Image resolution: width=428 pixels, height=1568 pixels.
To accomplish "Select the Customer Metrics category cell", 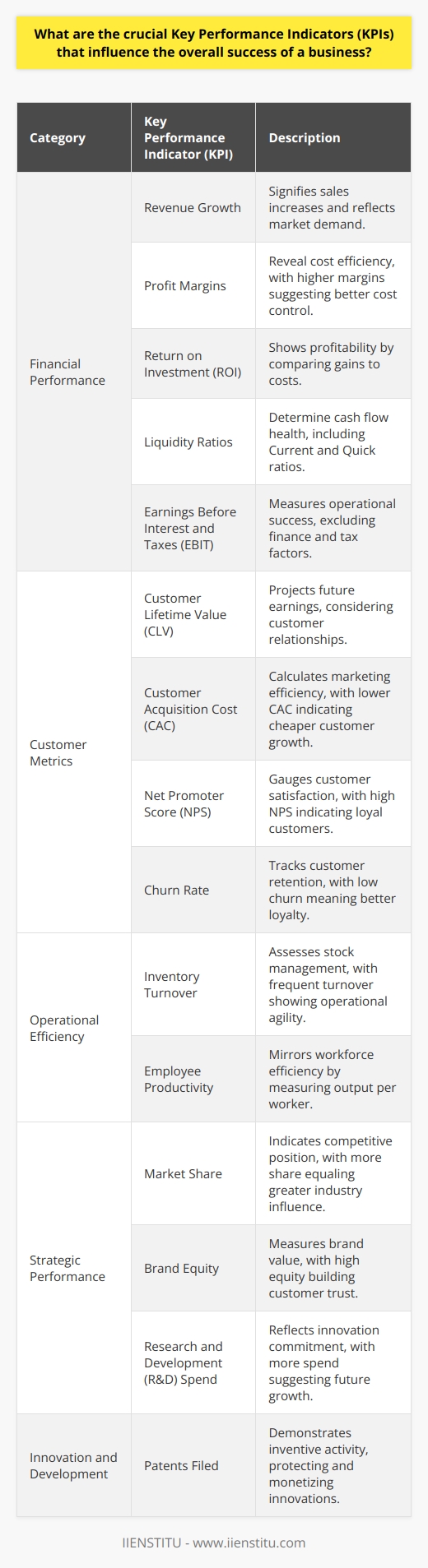I will pyautogui.click(x=74, y=752).
